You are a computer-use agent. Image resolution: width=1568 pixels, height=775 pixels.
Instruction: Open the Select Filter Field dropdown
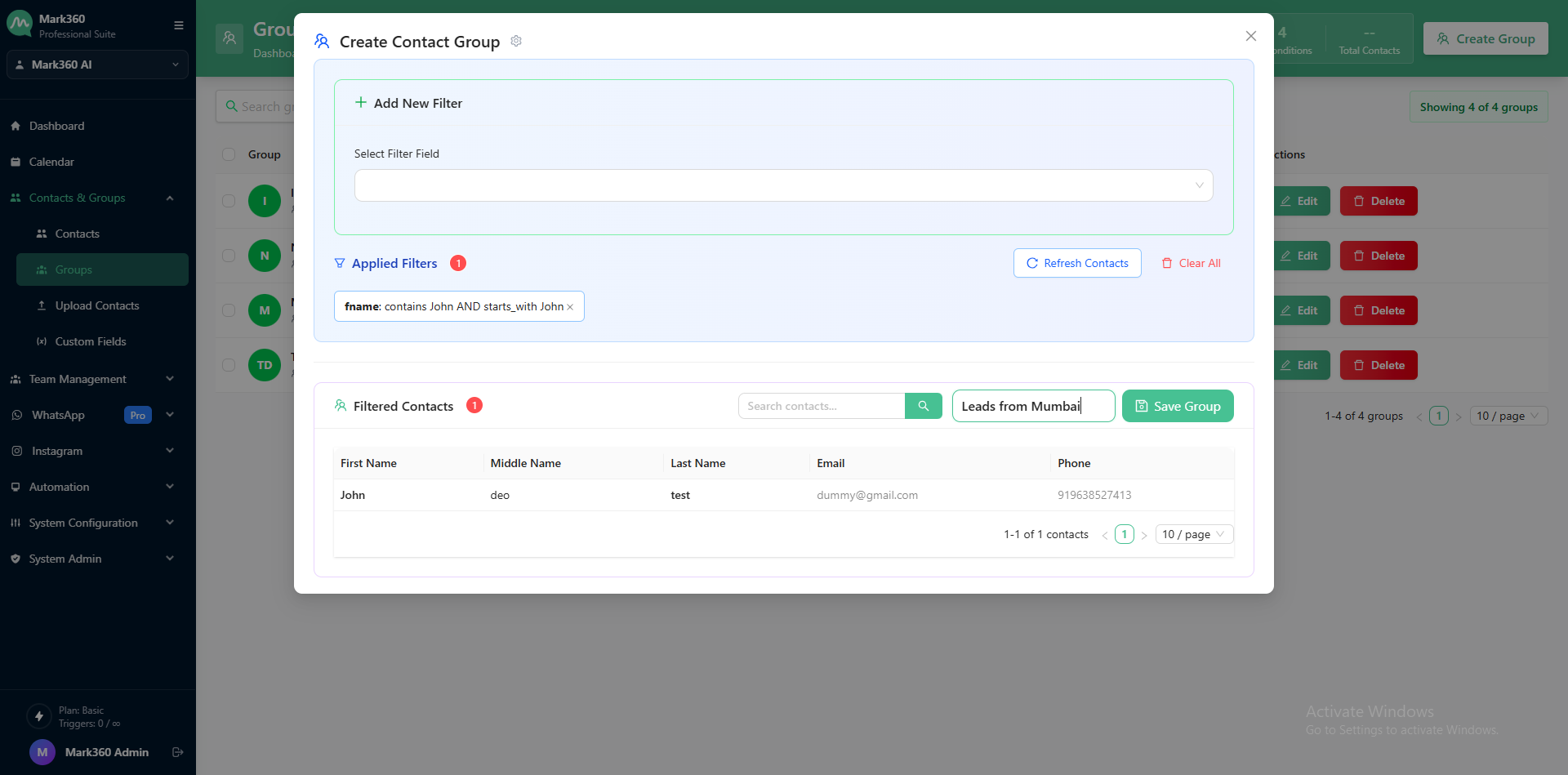point(782,185)
